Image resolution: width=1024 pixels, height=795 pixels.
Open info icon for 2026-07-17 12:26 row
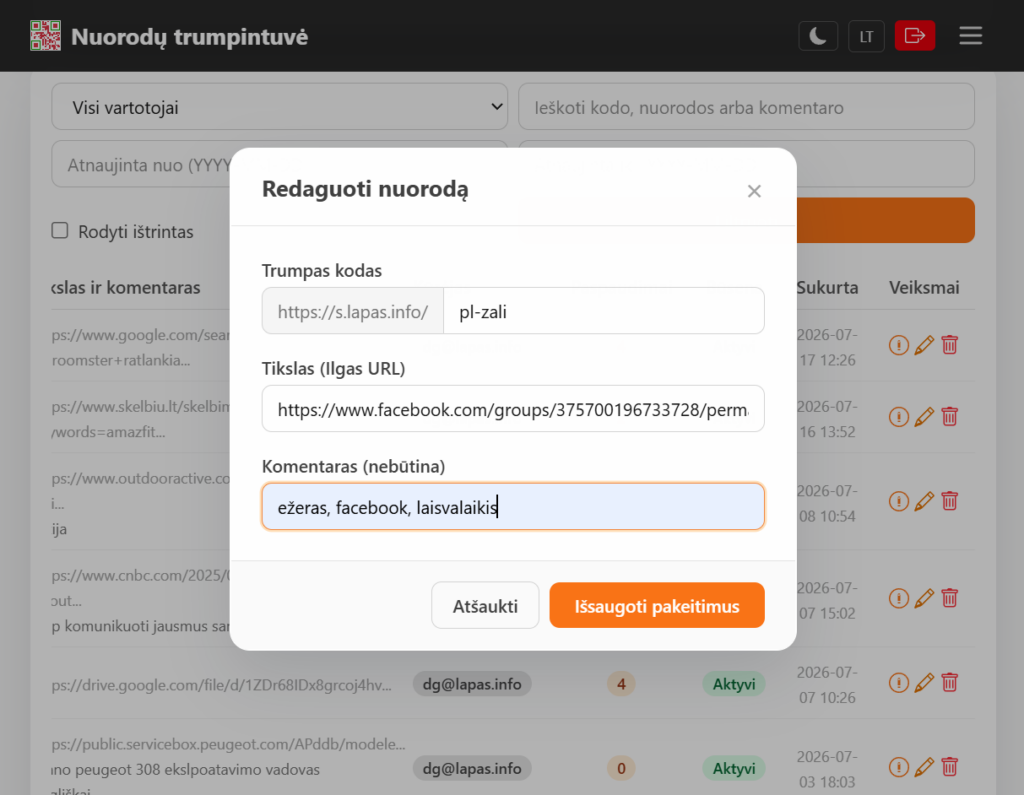tap(899, 345)
